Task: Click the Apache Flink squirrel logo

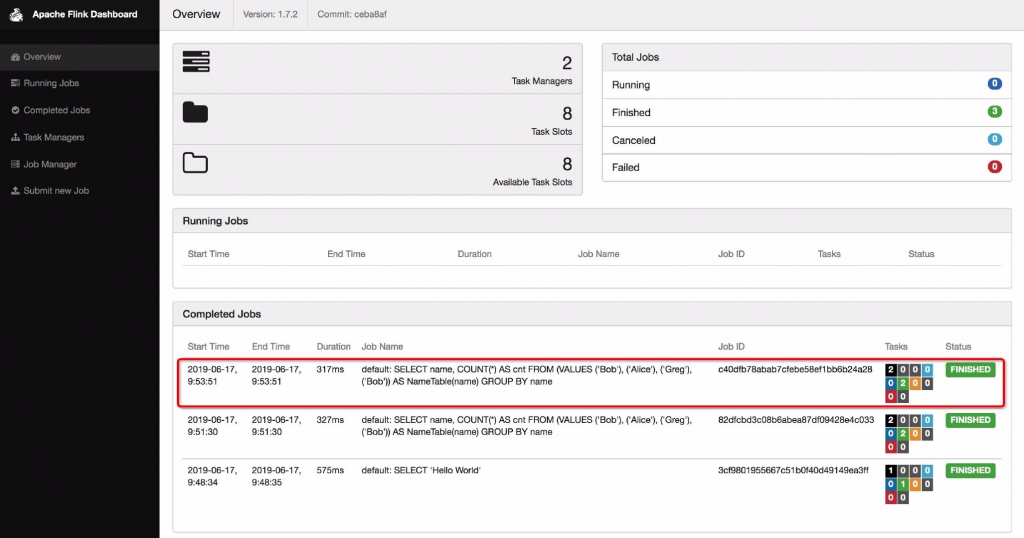Action: [x=16, y=15]
